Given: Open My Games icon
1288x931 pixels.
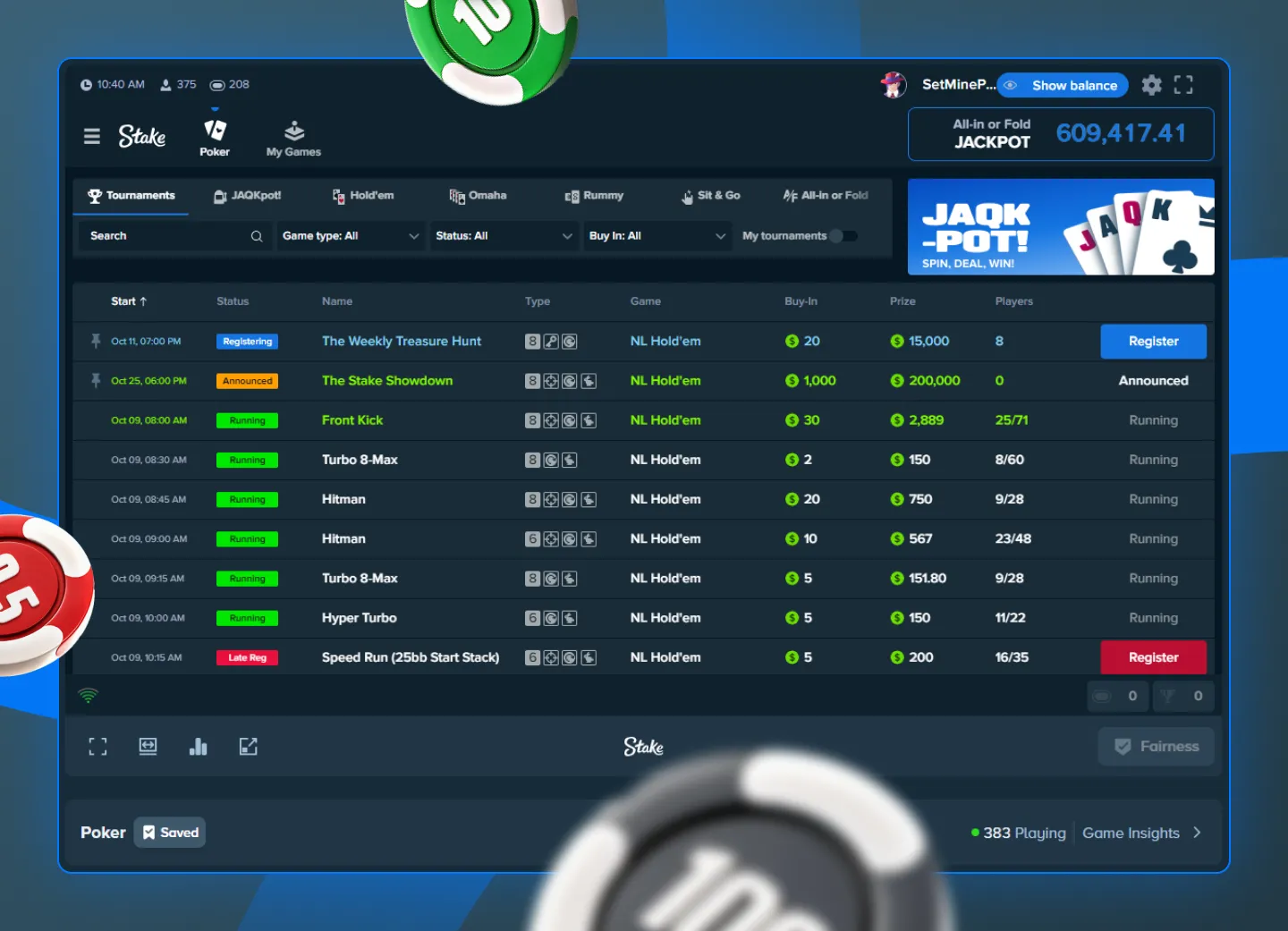Looking at the screenshot, I should (x=293, y=139).
